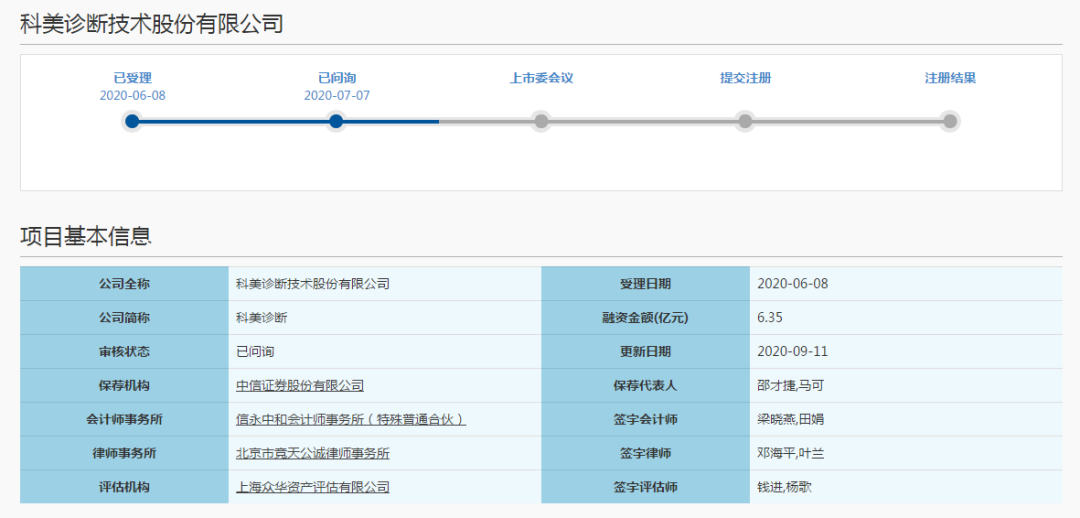Screen dimensions: 1080x518
Task: Click the 6.35 financing amount value
Action: point(769,318)
